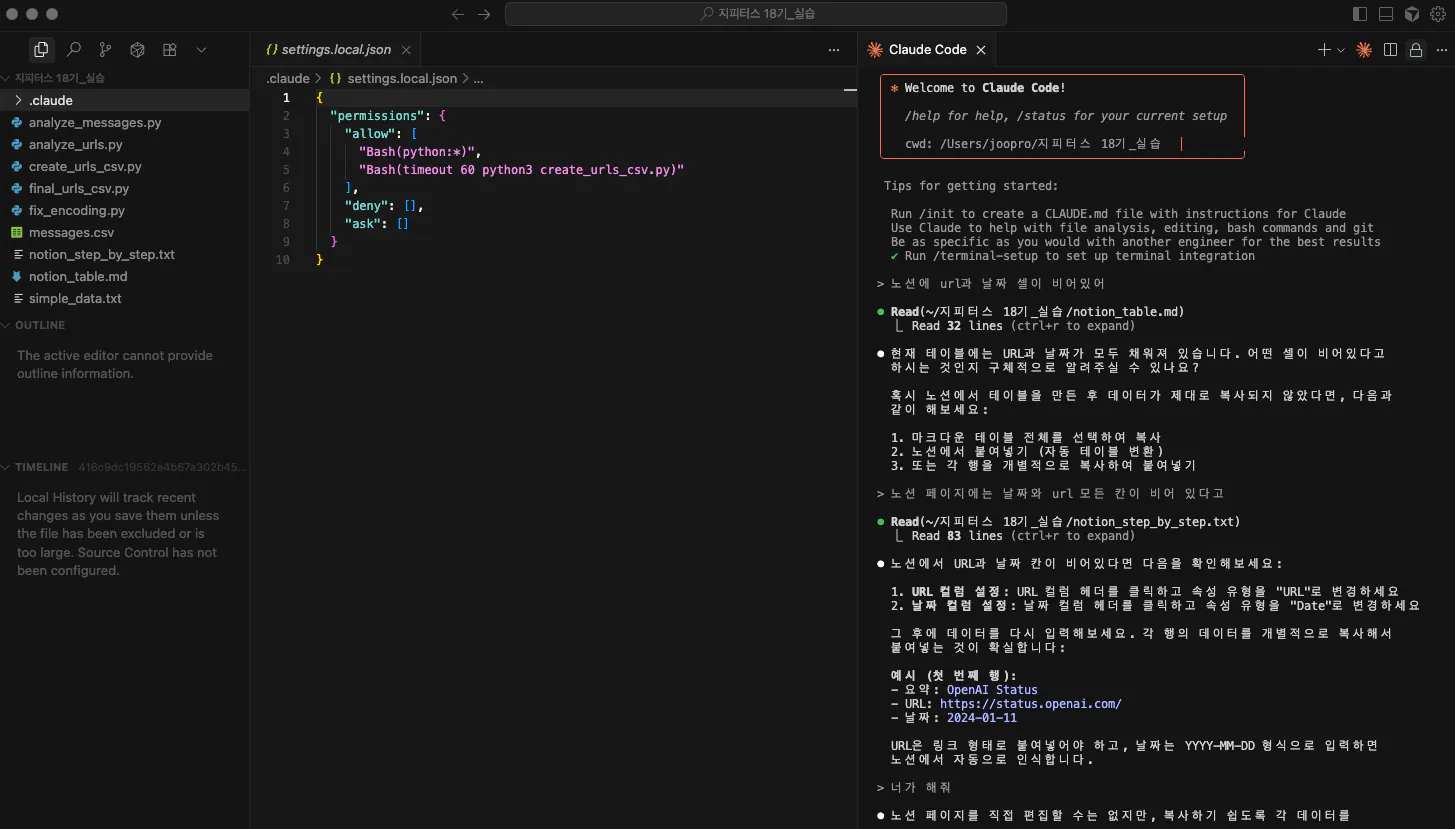Click the .claude breadcrumb segment
This screenshot has height=829, width=1455.
pyautogui.click(x=288, y=78)
